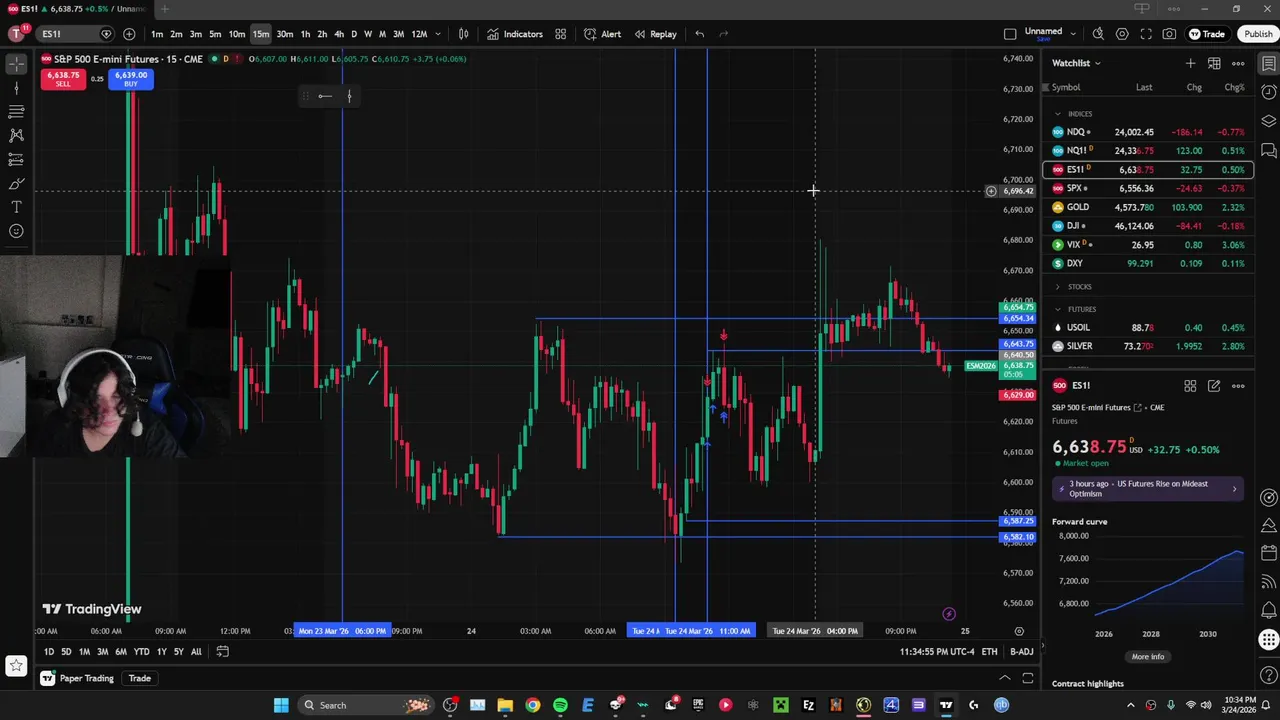This screenshot has height=720, width=1280.
Task: Enter fullscreen chart mode
Action: [x=1146, y=34]
